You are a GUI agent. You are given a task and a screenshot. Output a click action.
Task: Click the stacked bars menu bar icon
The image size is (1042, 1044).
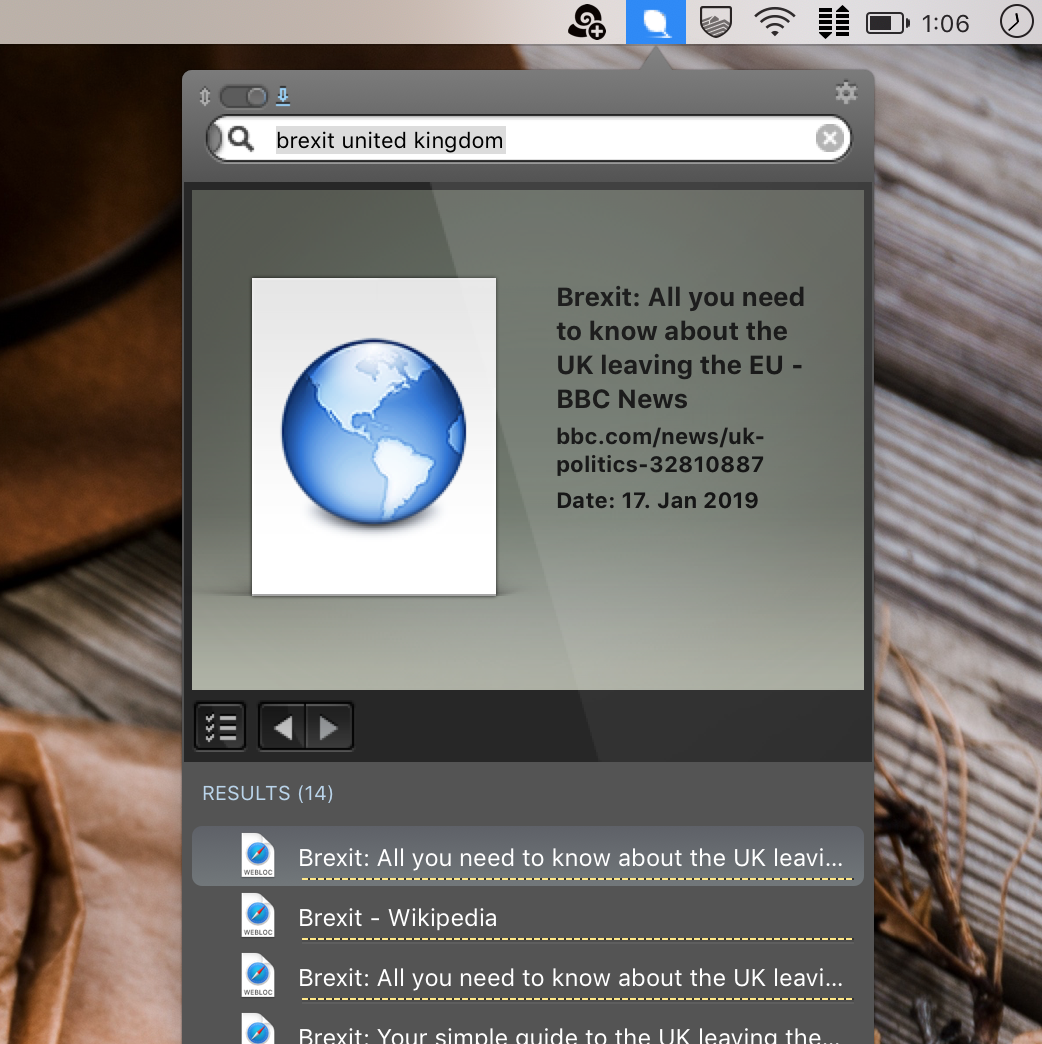(x=834, y=22)
